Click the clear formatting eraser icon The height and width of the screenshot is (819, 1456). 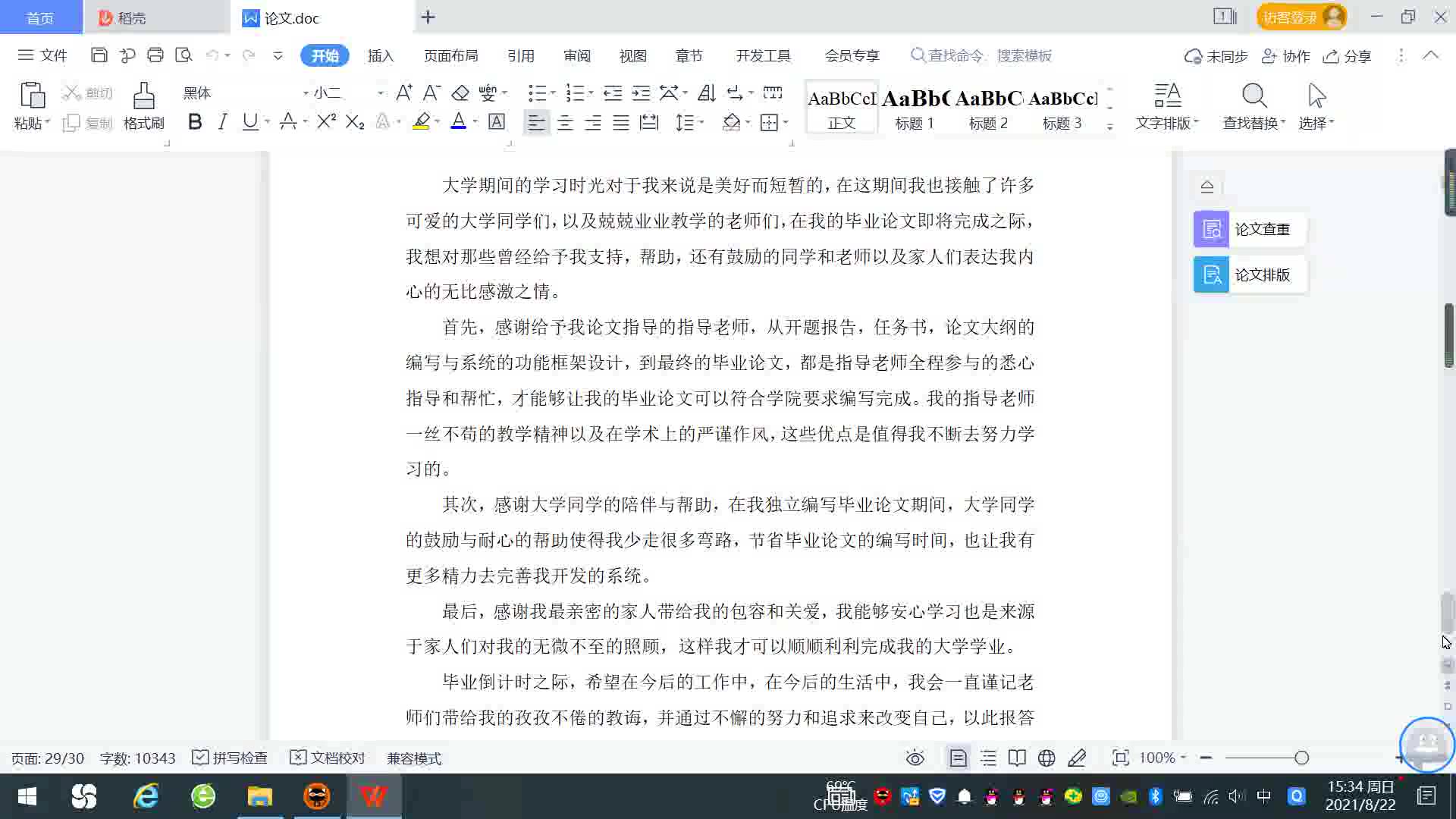[x=460, y=93]
